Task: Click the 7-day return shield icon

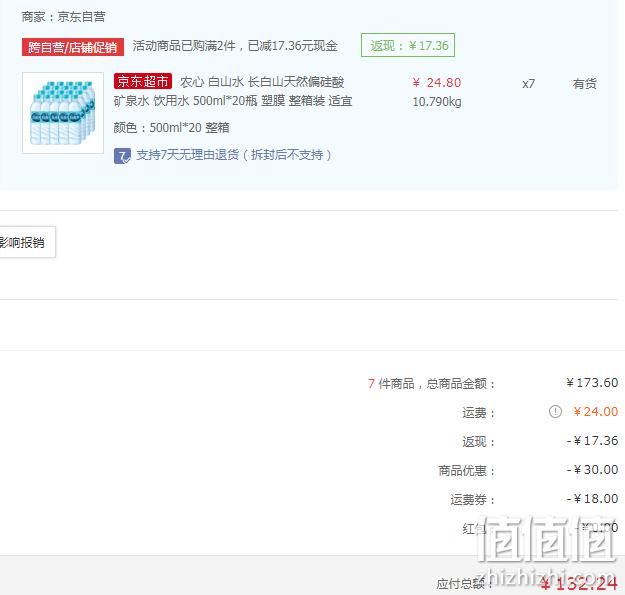Action: 122,156
